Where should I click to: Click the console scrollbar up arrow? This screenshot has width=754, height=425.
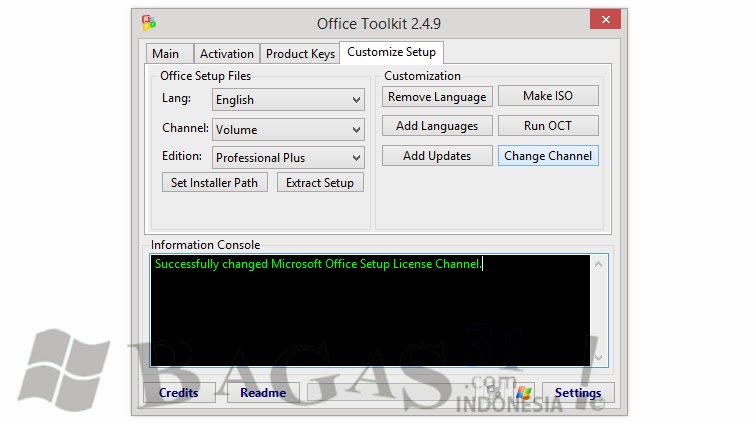[x=599, y=264]
